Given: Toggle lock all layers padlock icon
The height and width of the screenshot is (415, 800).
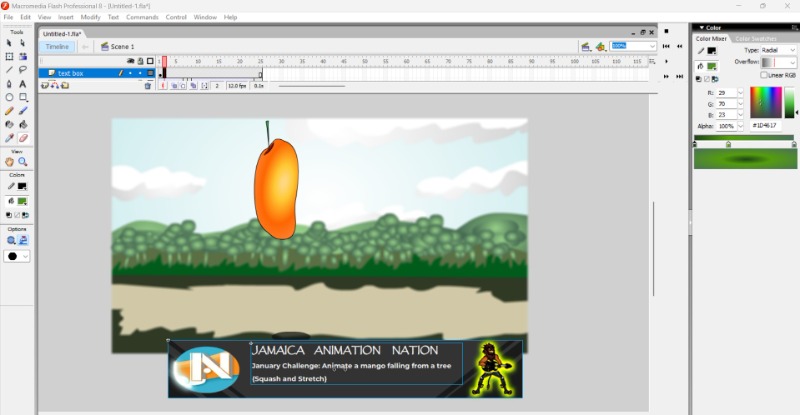Looking at the screenshot, I should tap(141, 61).
